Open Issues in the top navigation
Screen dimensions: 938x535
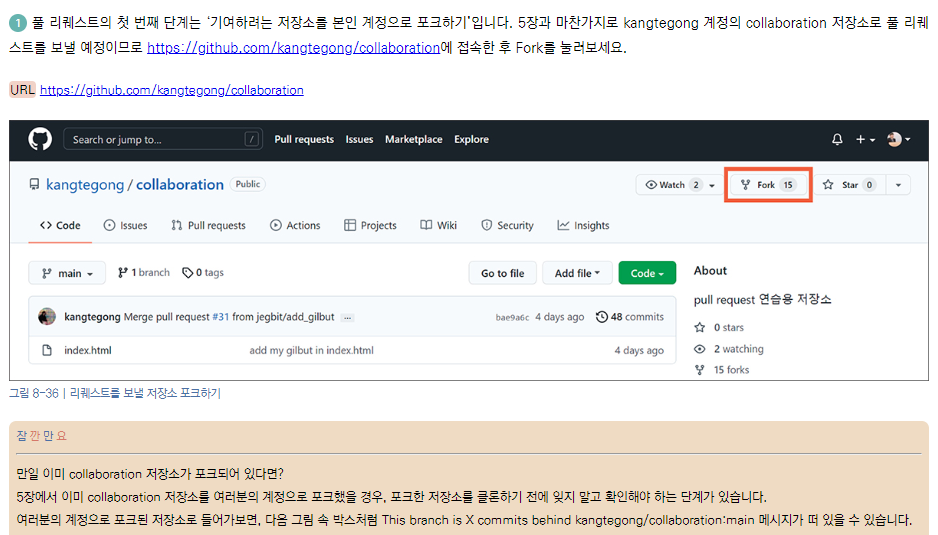point(359,139)
